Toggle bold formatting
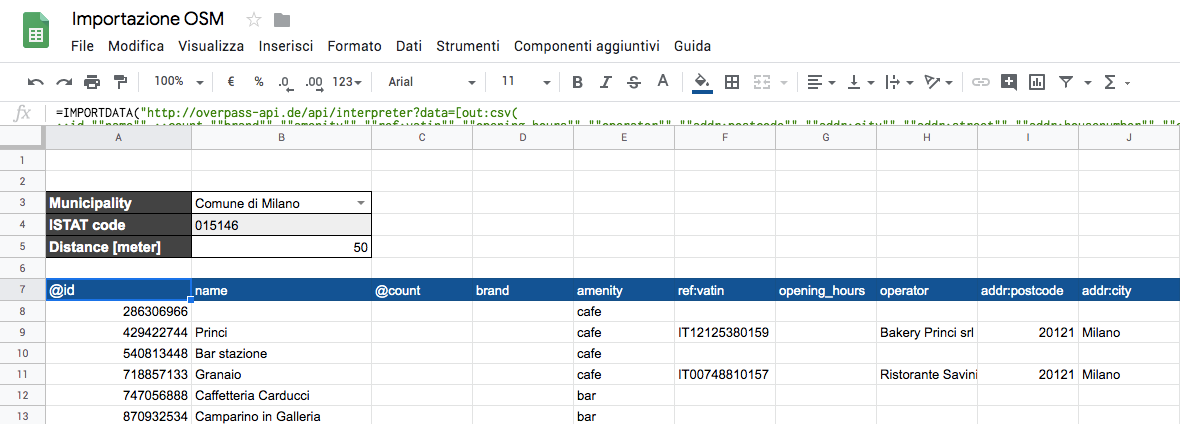 (577, 82)
